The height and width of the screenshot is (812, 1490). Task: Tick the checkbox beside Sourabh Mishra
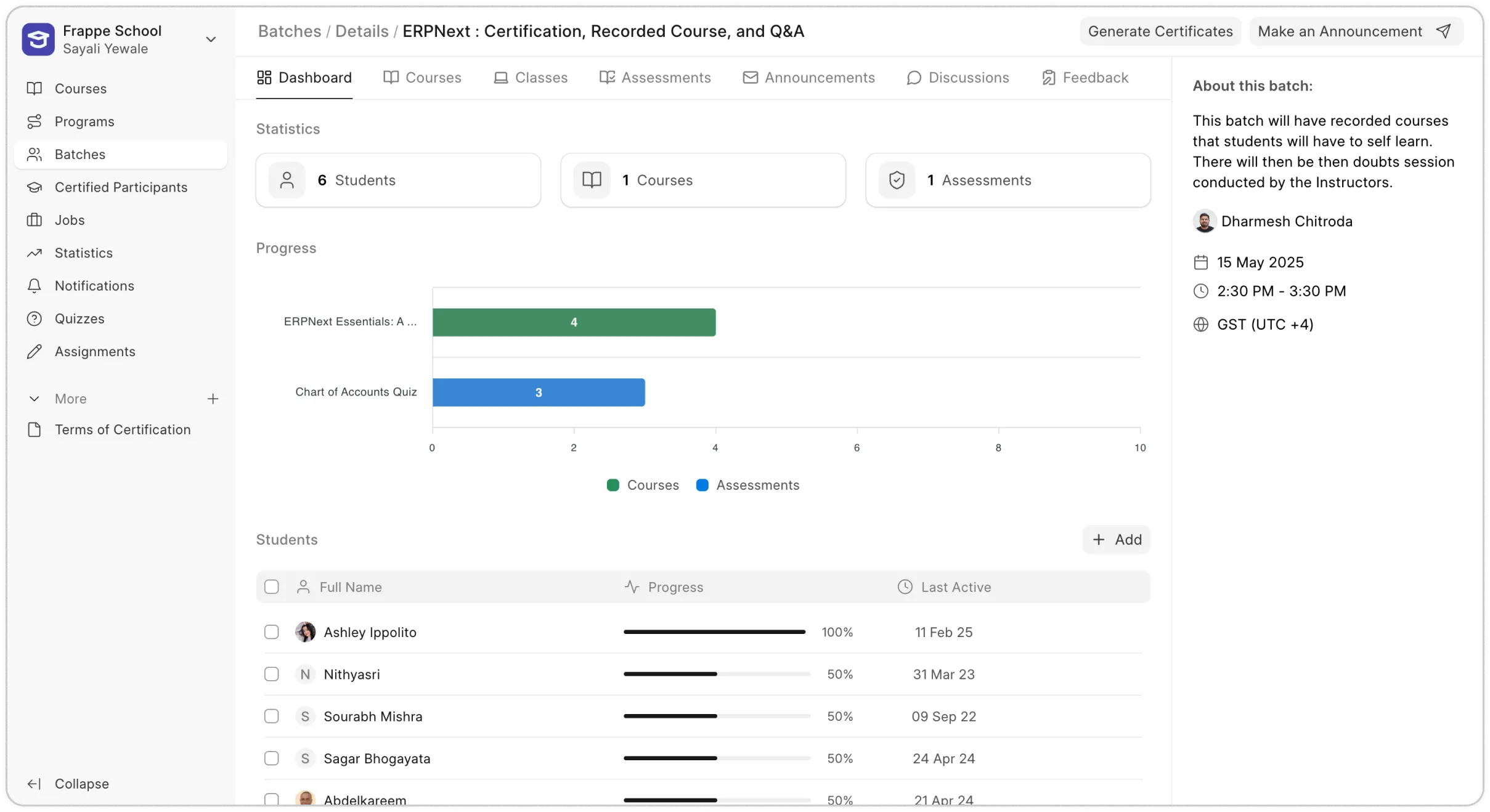272,717
